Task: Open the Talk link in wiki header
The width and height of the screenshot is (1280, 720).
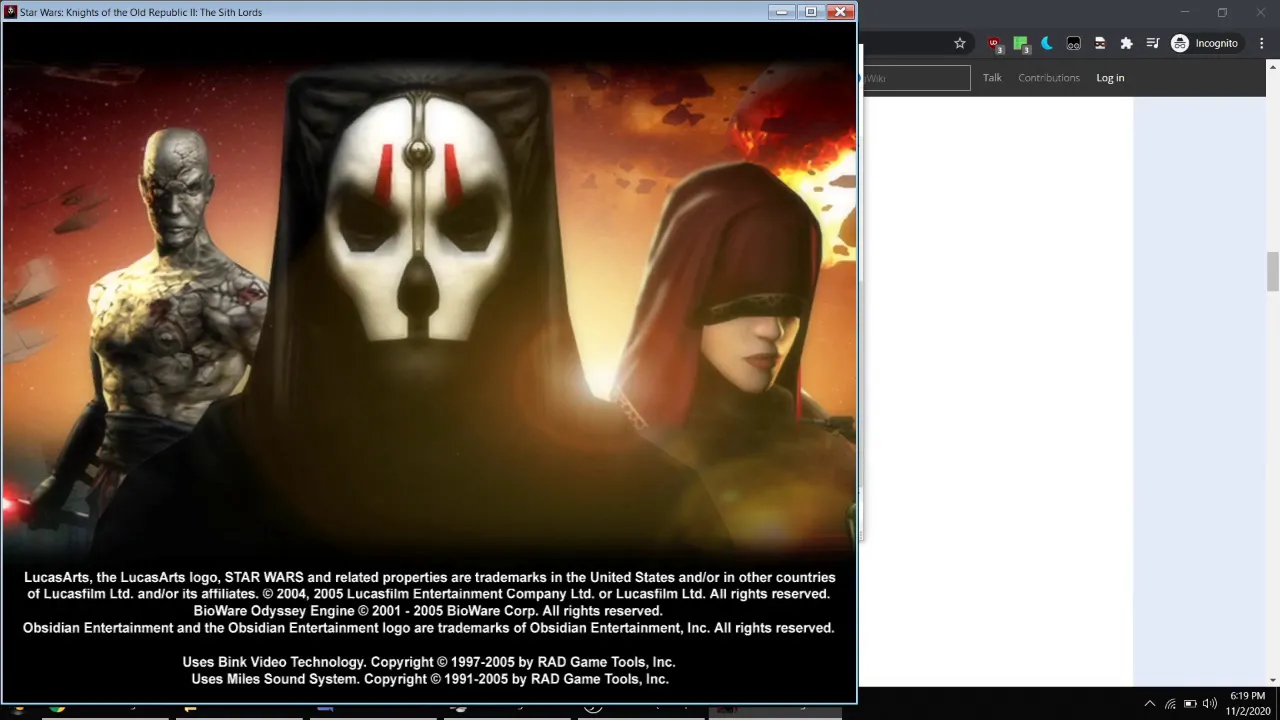Action: coord(992,78)
